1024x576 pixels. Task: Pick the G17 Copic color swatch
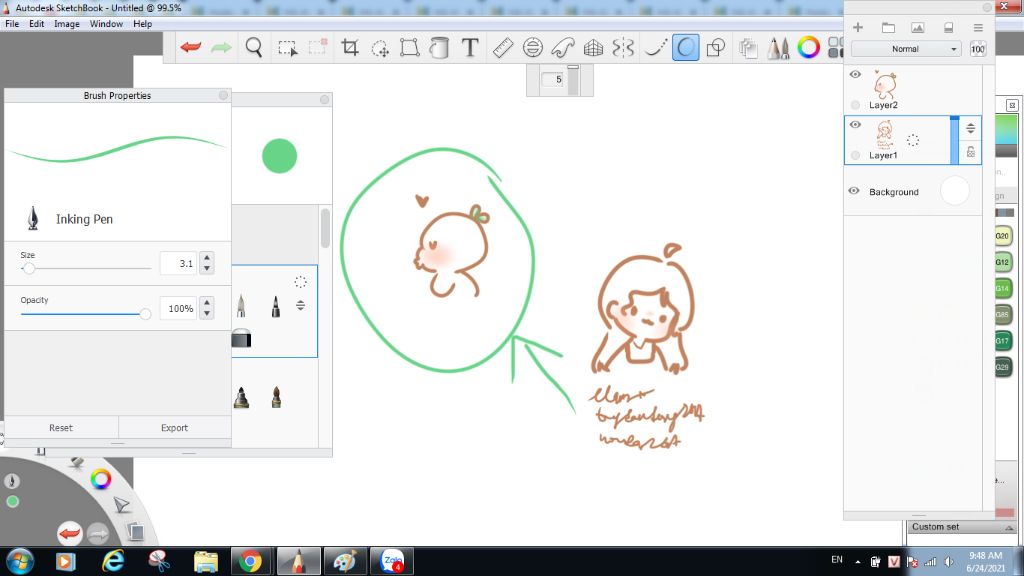[1002, 341]
